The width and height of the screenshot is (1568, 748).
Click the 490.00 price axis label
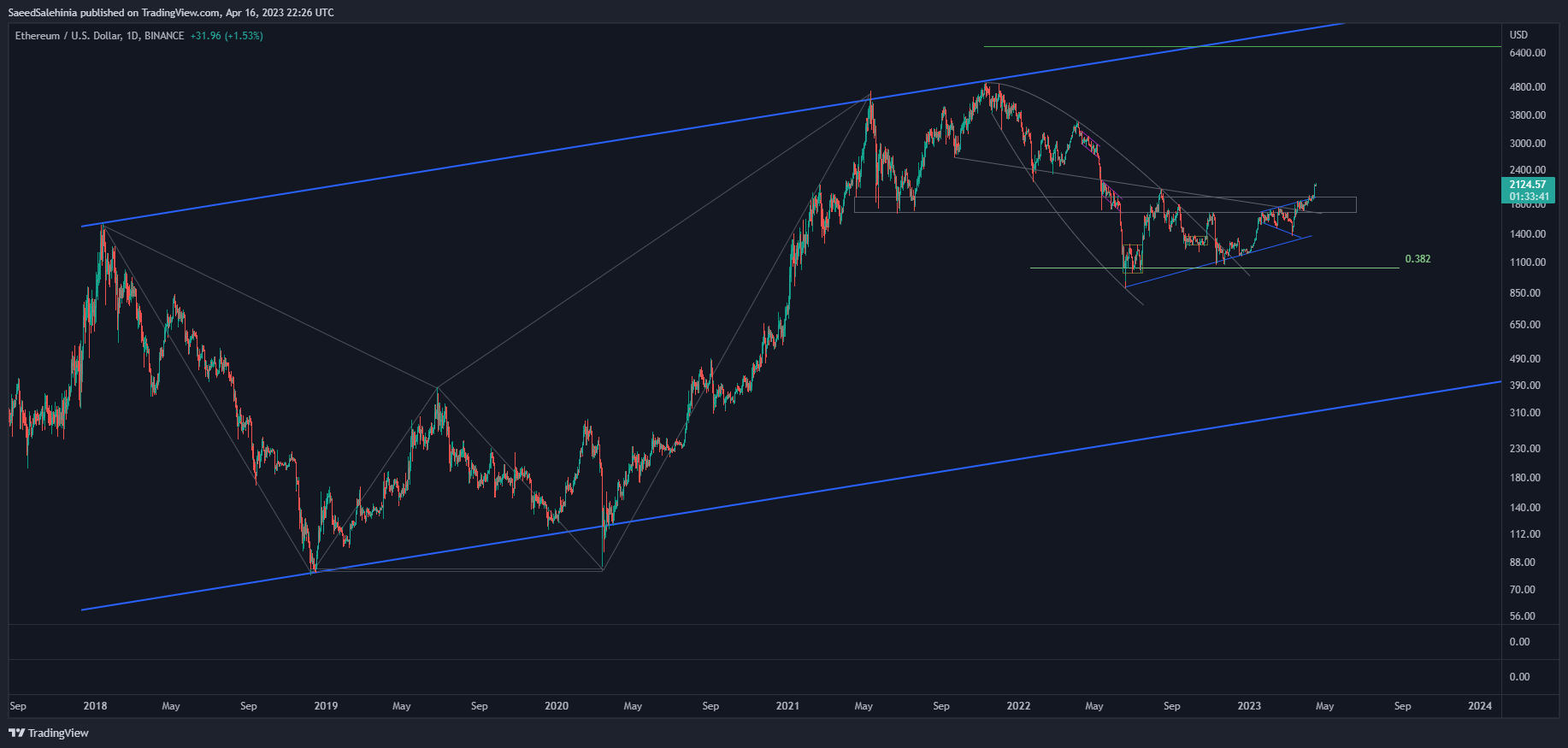point(1525,359)
